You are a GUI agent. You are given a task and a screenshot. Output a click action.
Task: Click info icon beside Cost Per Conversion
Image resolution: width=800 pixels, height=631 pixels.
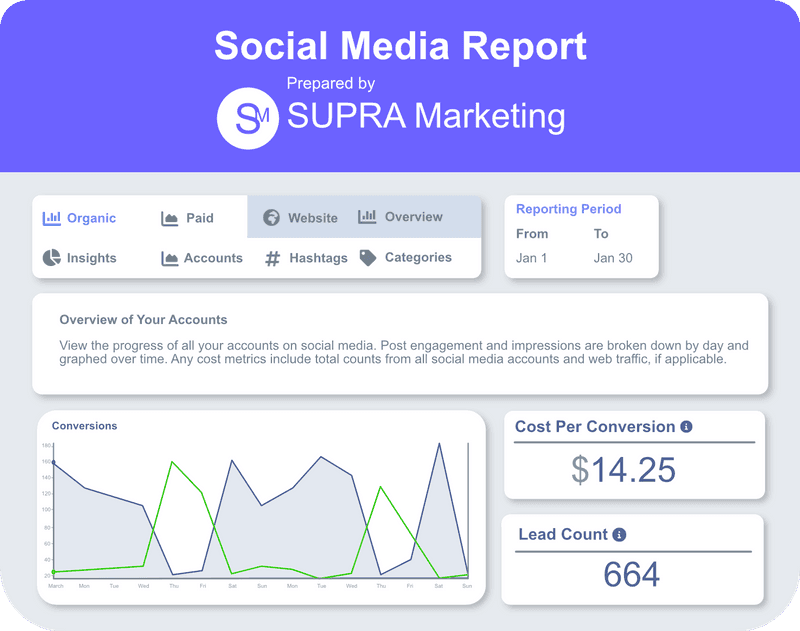(686, 427)
